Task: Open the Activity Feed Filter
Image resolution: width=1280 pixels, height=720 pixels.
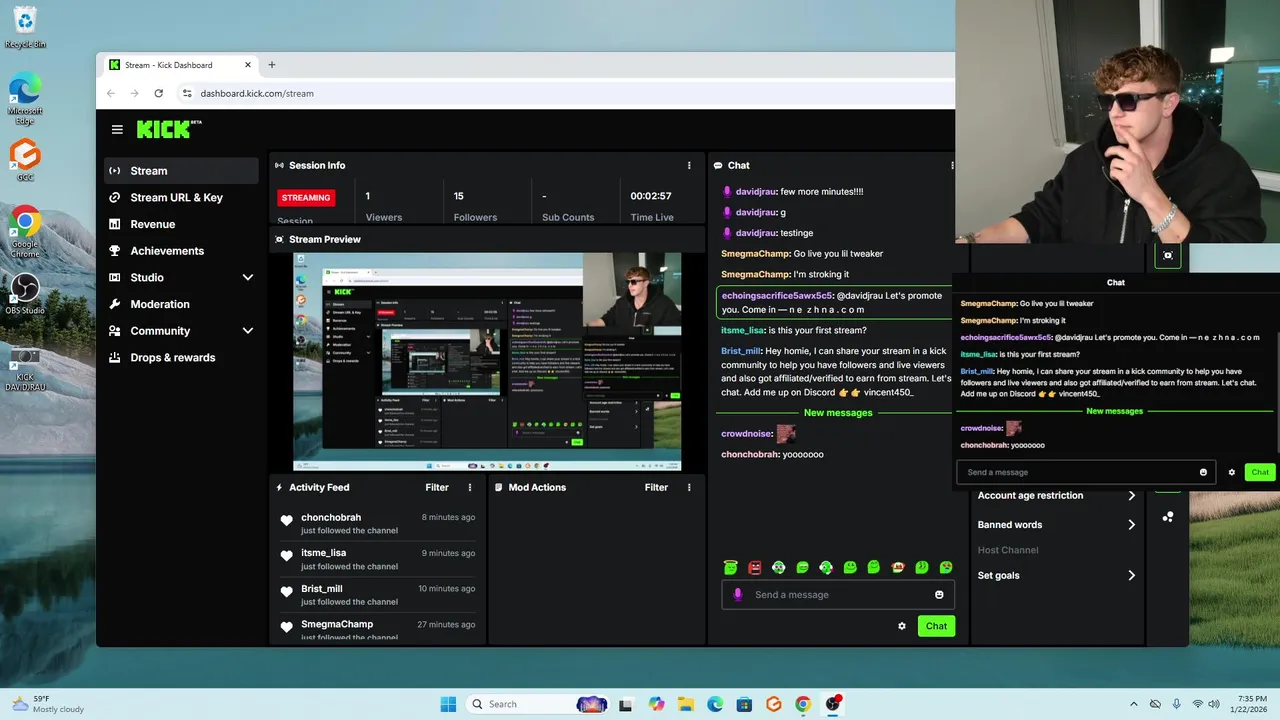Action: (437, 487)
